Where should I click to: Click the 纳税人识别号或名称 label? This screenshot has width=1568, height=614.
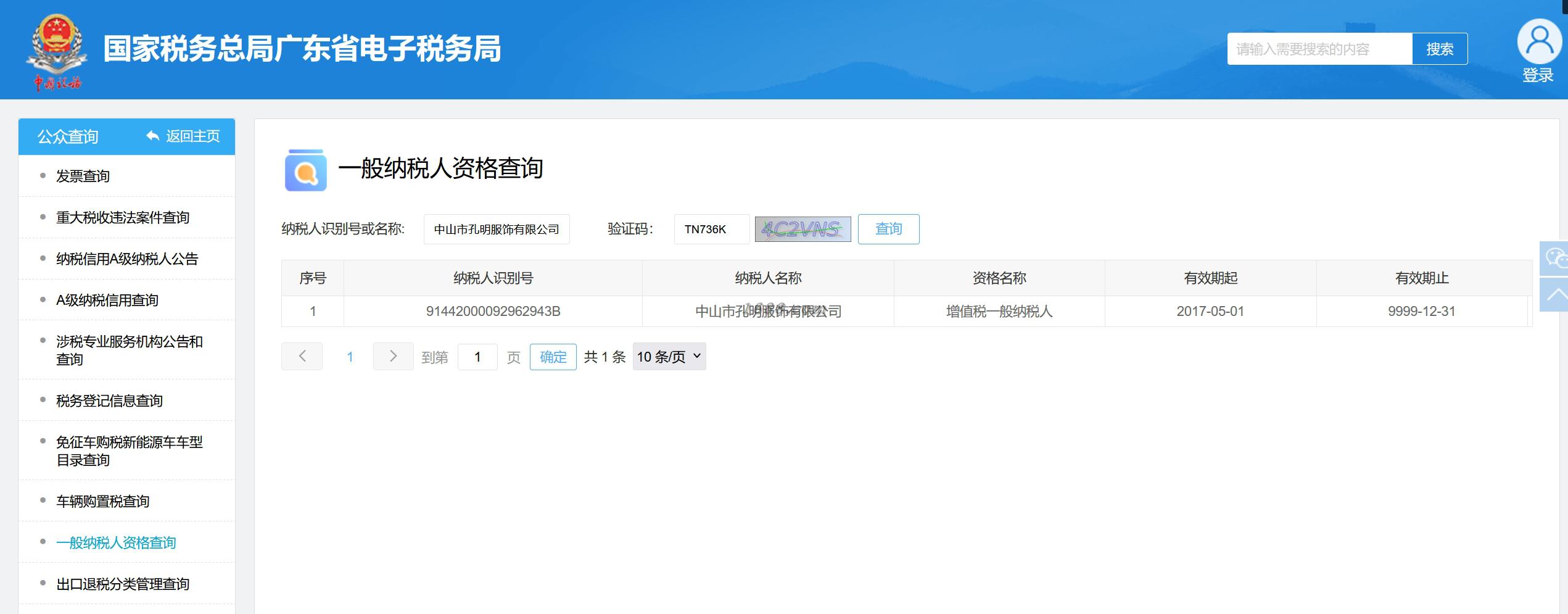(x=343, y=229)
